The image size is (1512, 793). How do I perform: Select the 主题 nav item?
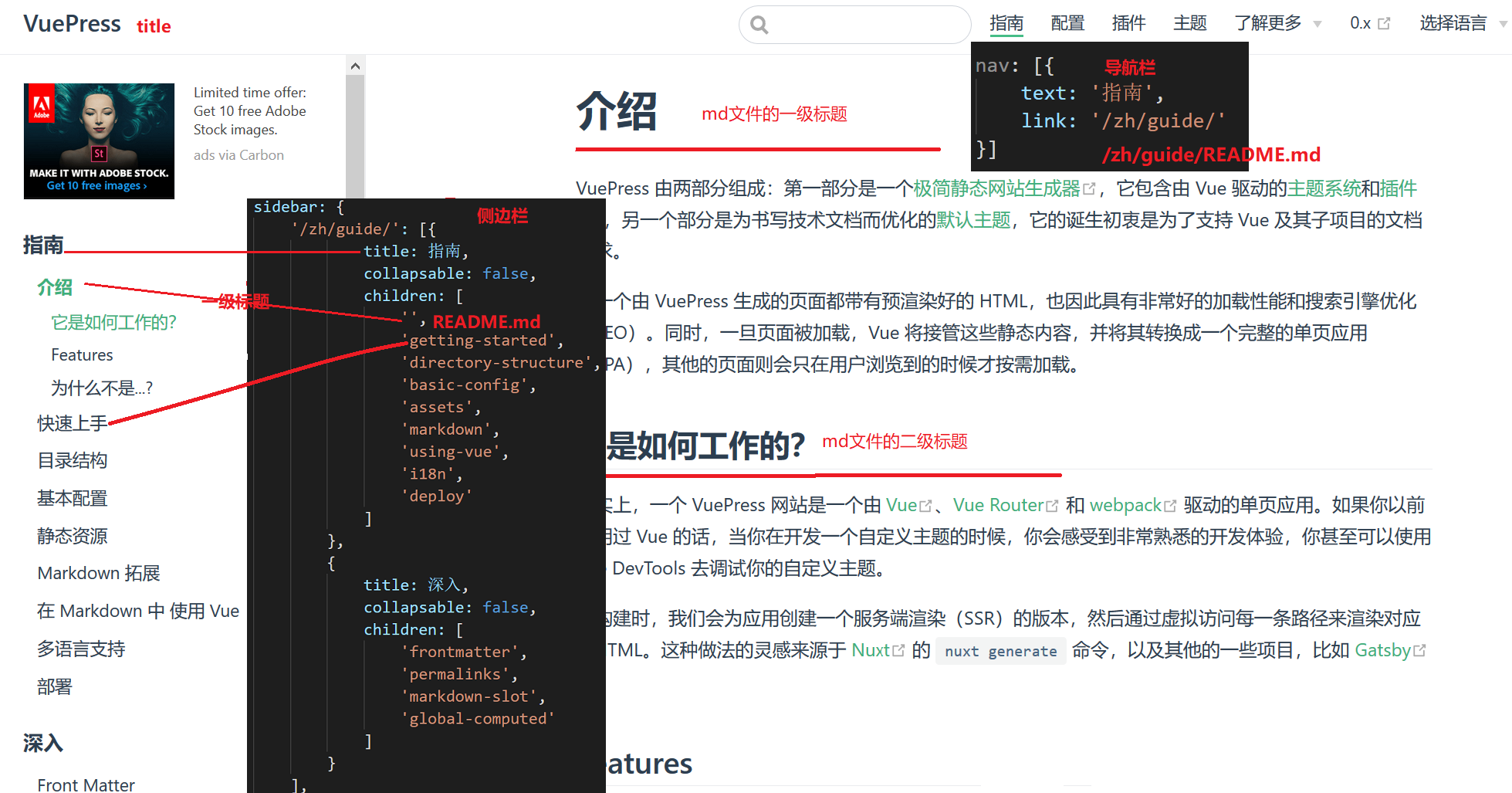[x=1189, y=23]
